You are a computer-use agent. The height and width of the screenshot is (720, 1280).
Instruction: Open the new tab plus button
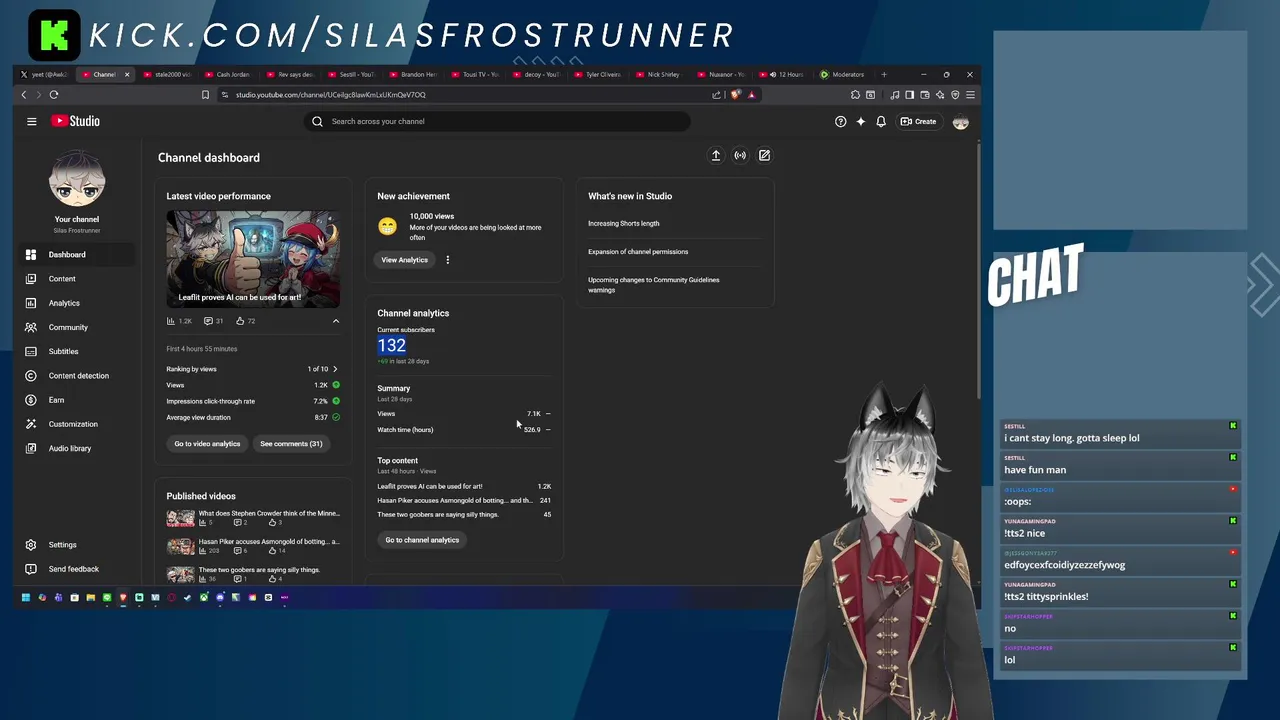883,74
